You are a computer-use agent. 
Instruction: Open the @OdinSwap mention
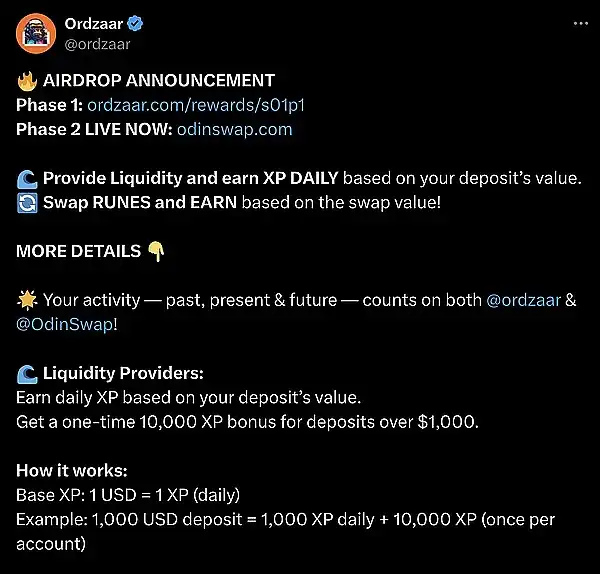pyautogui.click(x=66, y=325)
